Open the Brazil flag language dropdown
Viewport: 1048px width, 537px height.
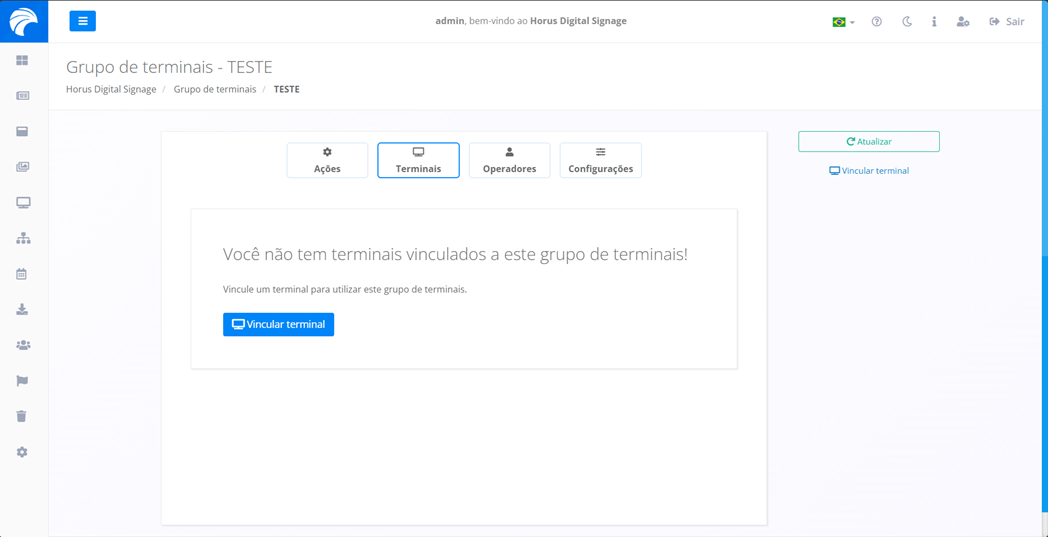click(x=843, y=22)
